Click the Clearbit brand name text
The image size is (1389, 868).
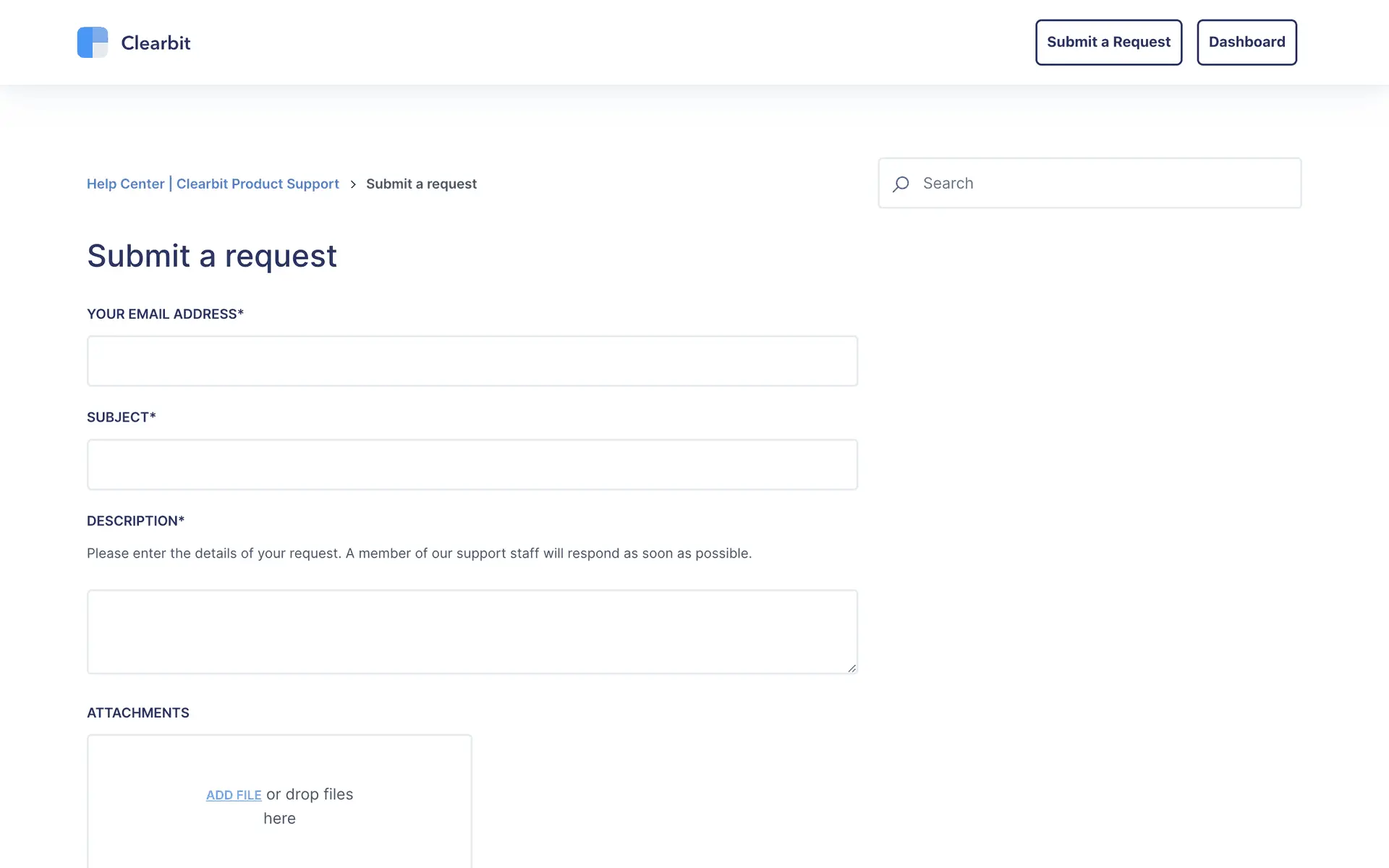tap(156, 43)
